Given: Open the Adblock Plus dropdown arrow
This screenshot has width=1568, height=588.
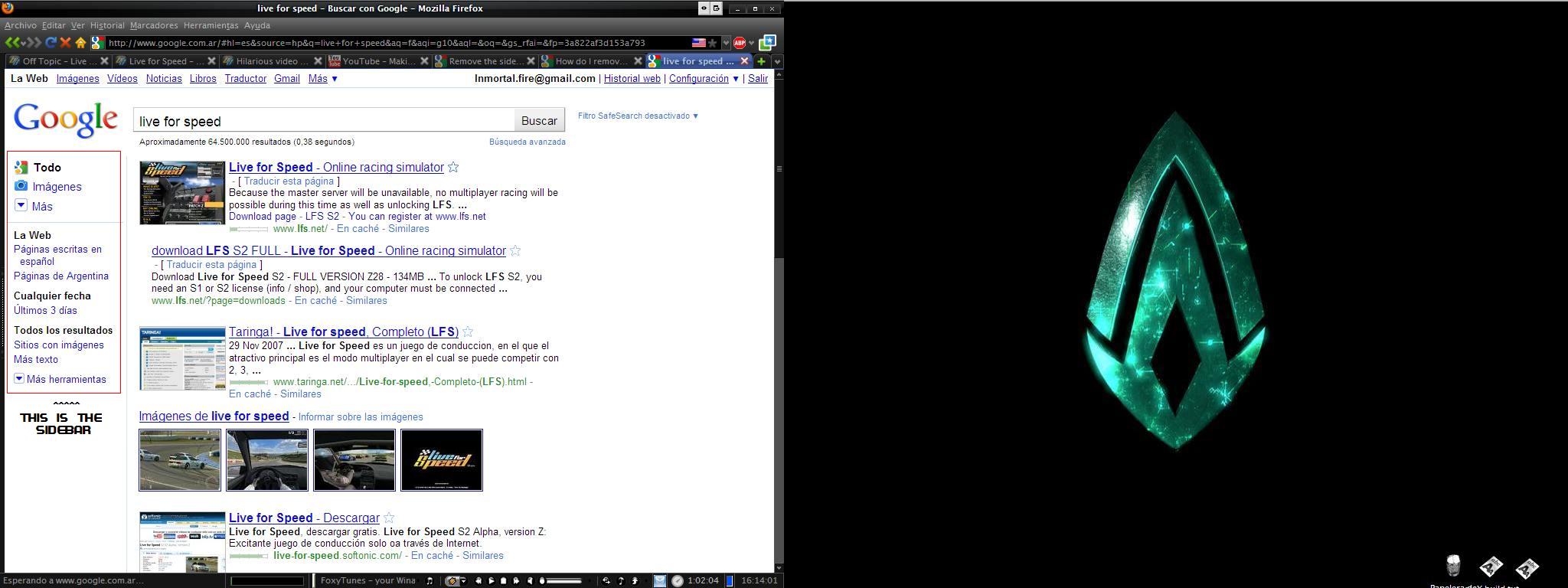Looking at the screenshot, I should [x=752, y=43].
